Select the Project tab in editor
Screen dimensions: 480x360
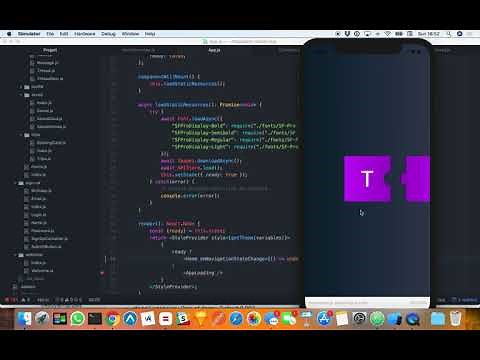(50, 50)
